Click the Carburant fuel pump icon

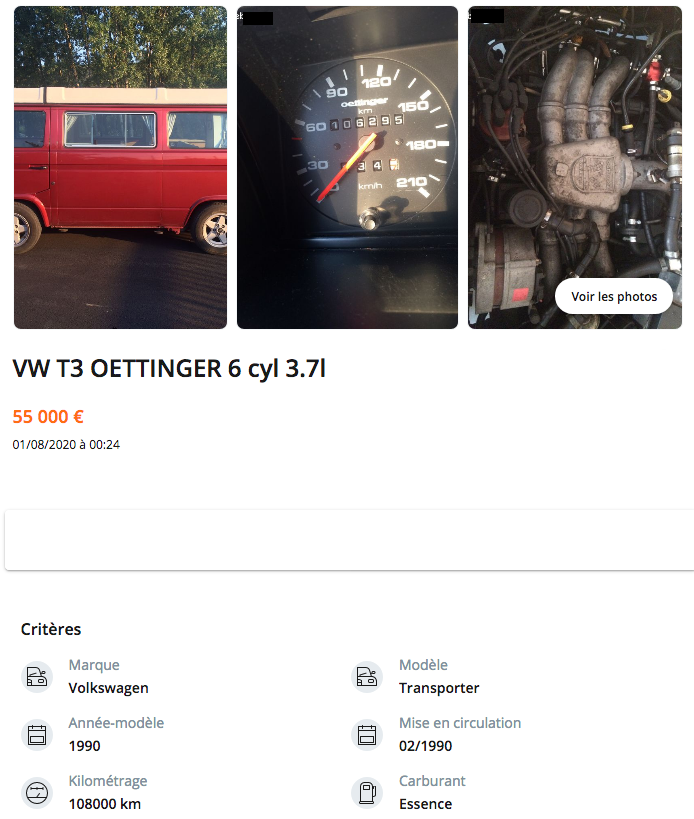pos(367,793)
